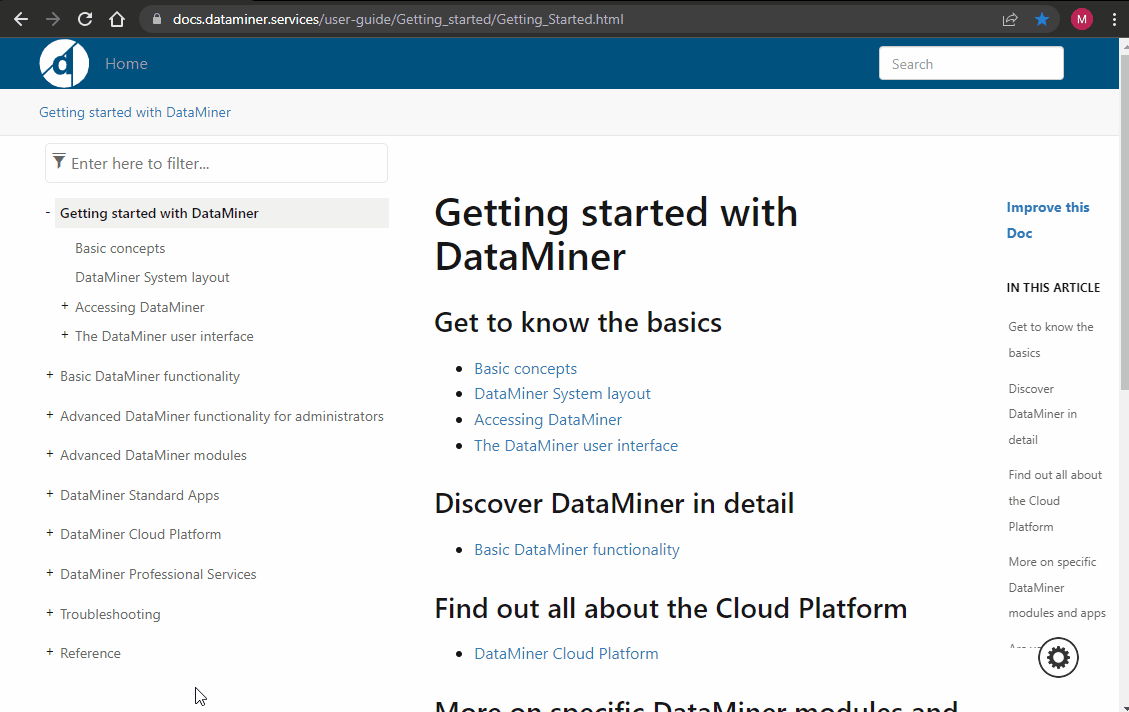The image size is (1129, 712).
Task: Click 'Improve this Doc' link
Action: click(1048, 220)
